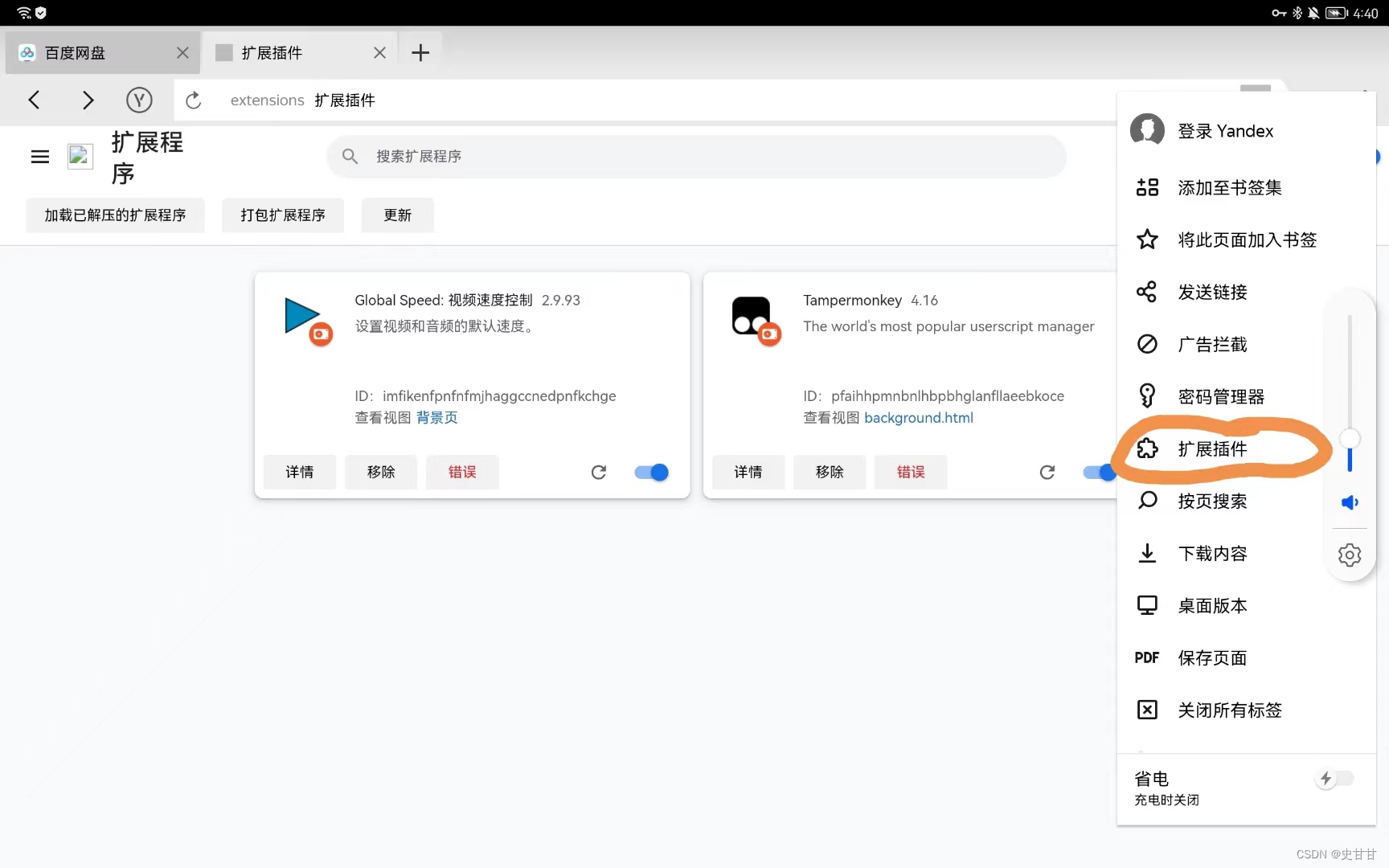Click 加载已解压的扩展程序 button

115,215
